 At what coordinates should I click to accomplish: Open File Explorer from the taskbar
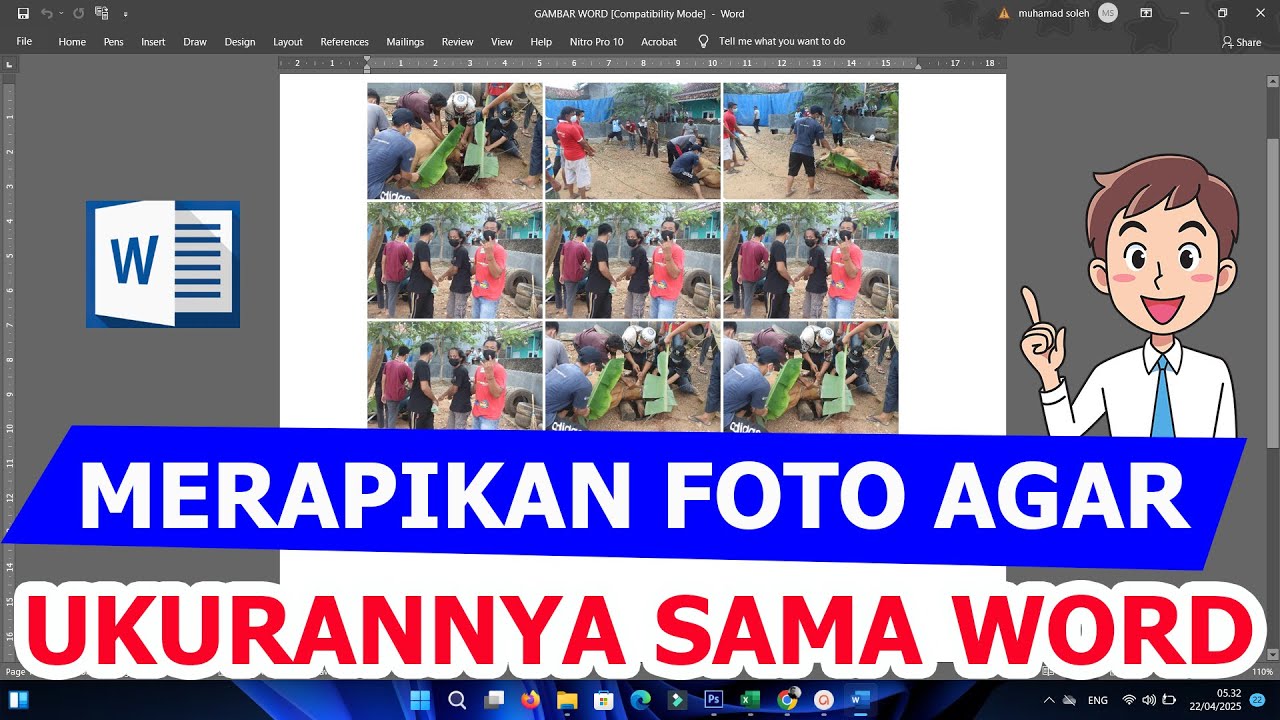(x=567, y=700)
